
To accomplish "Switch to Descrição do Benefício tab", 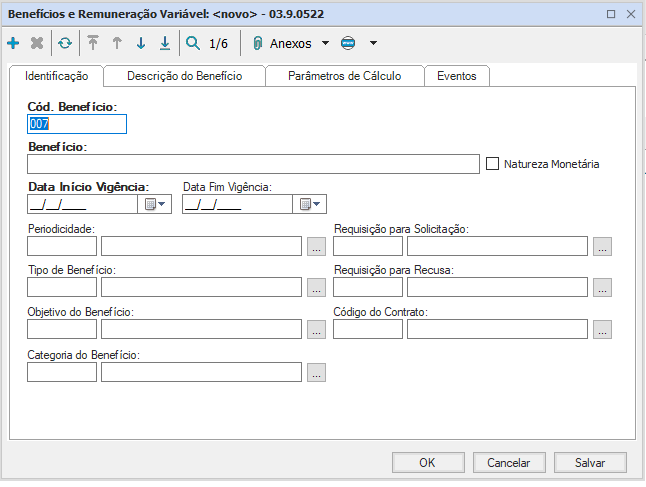I will tap(184, 76).
